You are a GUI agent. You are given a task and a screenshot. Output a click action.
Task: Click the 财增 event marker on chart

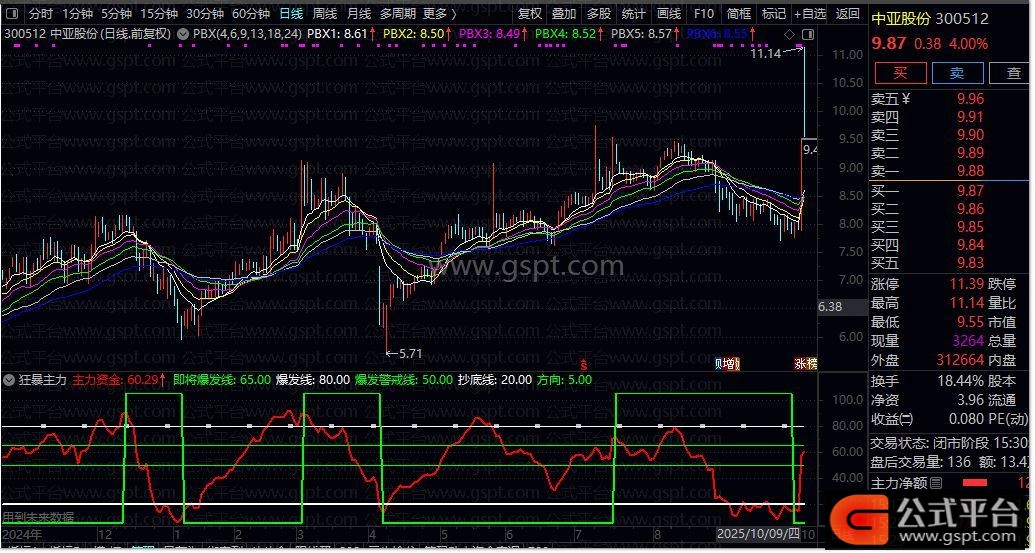click(x=729, y=362)
